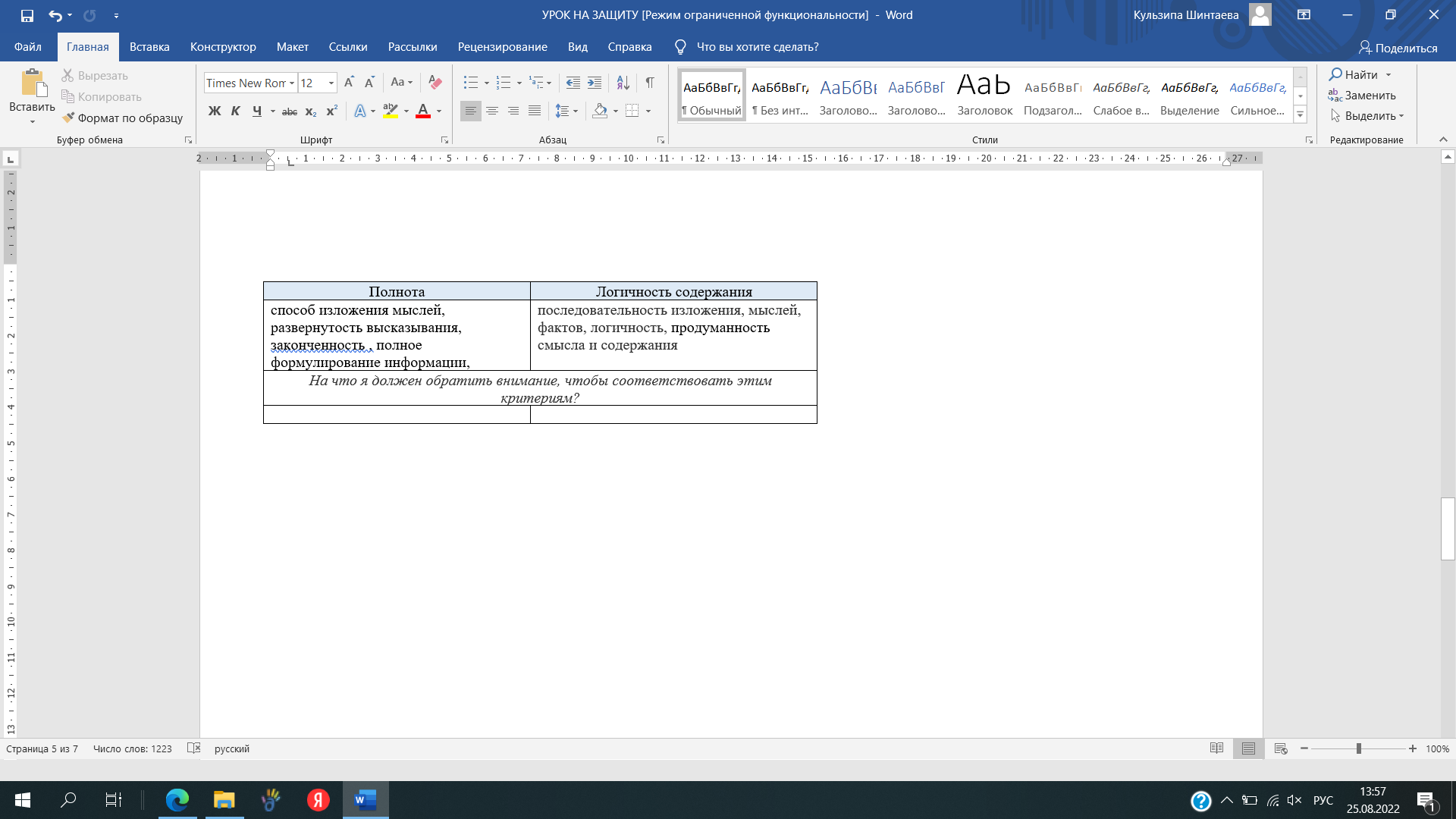Viewport: 1456px width, 819px height.
Task: Apply the Обычный style
Action: (711, 96)
